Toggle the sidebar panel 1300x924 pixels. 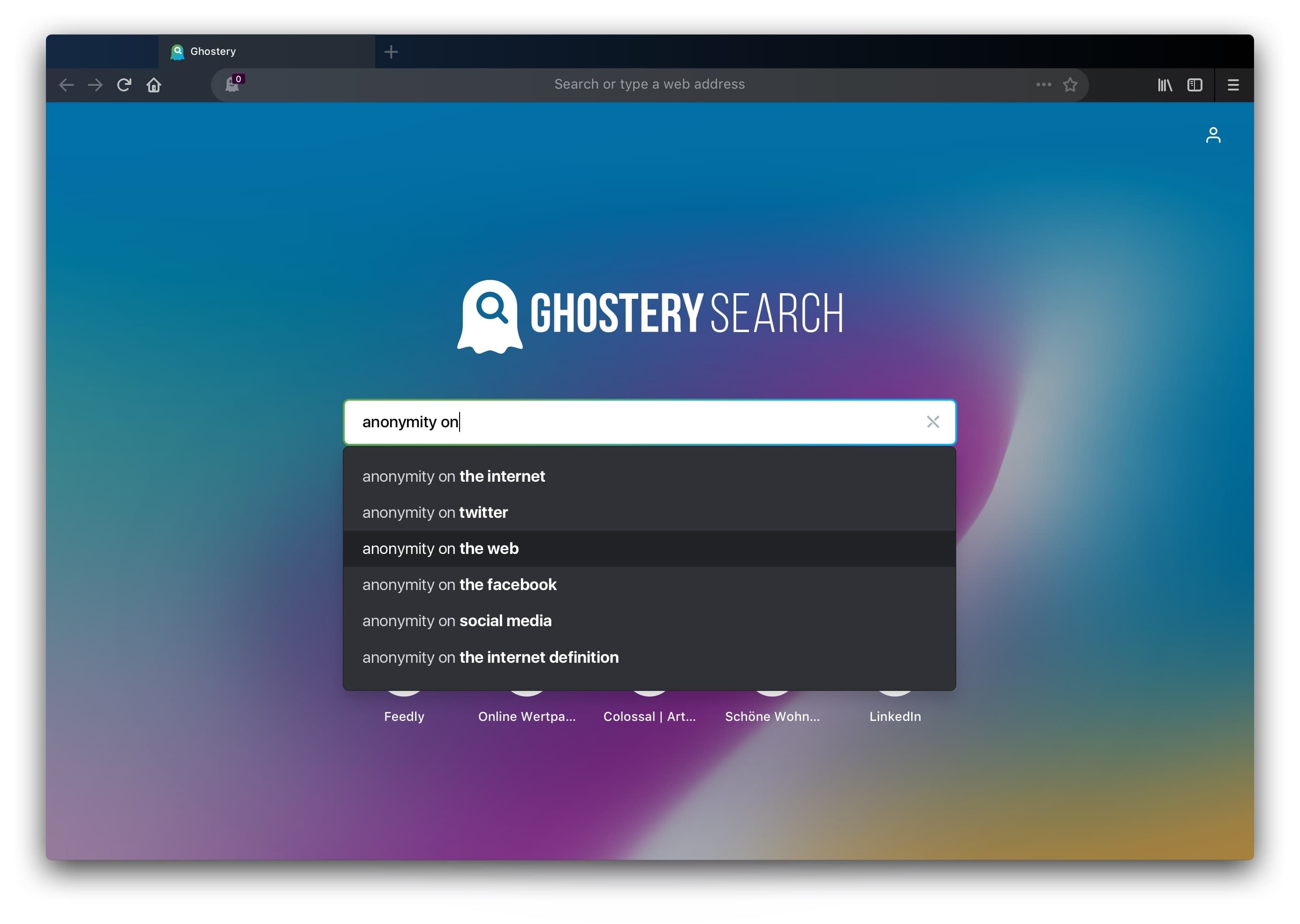[x=1194, y=85]
